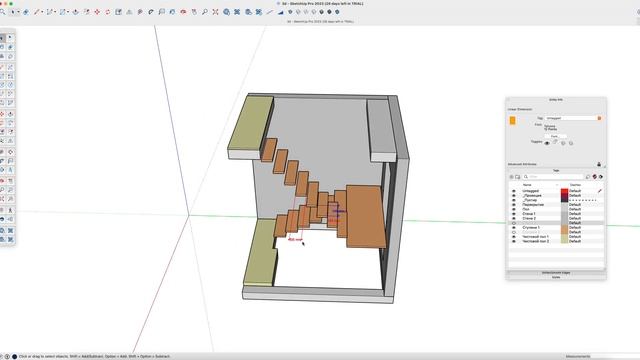The height and width of the screenshot is (360, 640).
Task: Select the Pan hand tool in top toolbar
Action: pos(194,12)
